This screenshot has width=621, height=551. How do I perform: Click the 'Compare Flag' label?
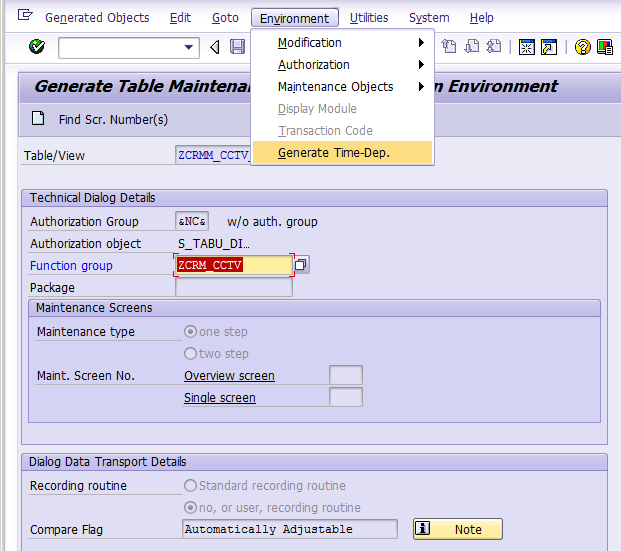[67, 530]
